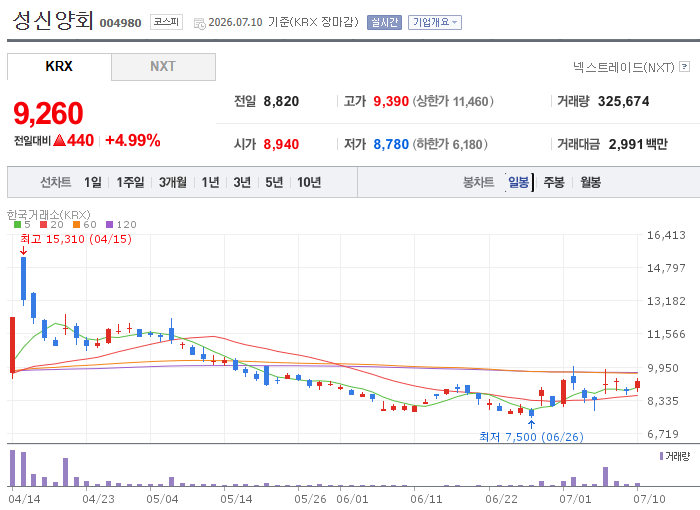Click the 코스피 market badge
The image size is (700, 510).
(x=166, y=21)
